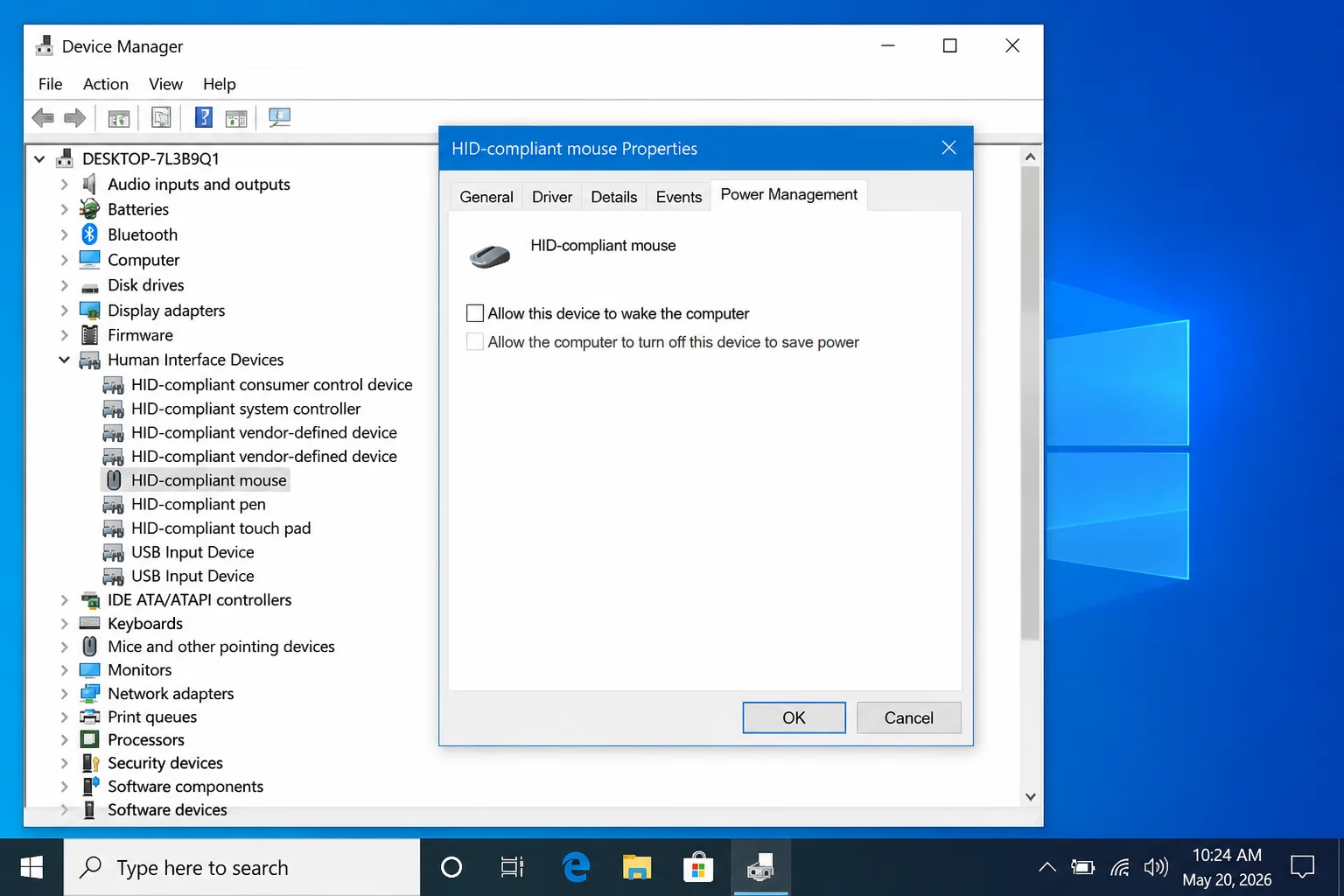Viewport: 1344px width, 896px height.
Task: Click the Properties toolbar icon
Action: click(161, 117)
